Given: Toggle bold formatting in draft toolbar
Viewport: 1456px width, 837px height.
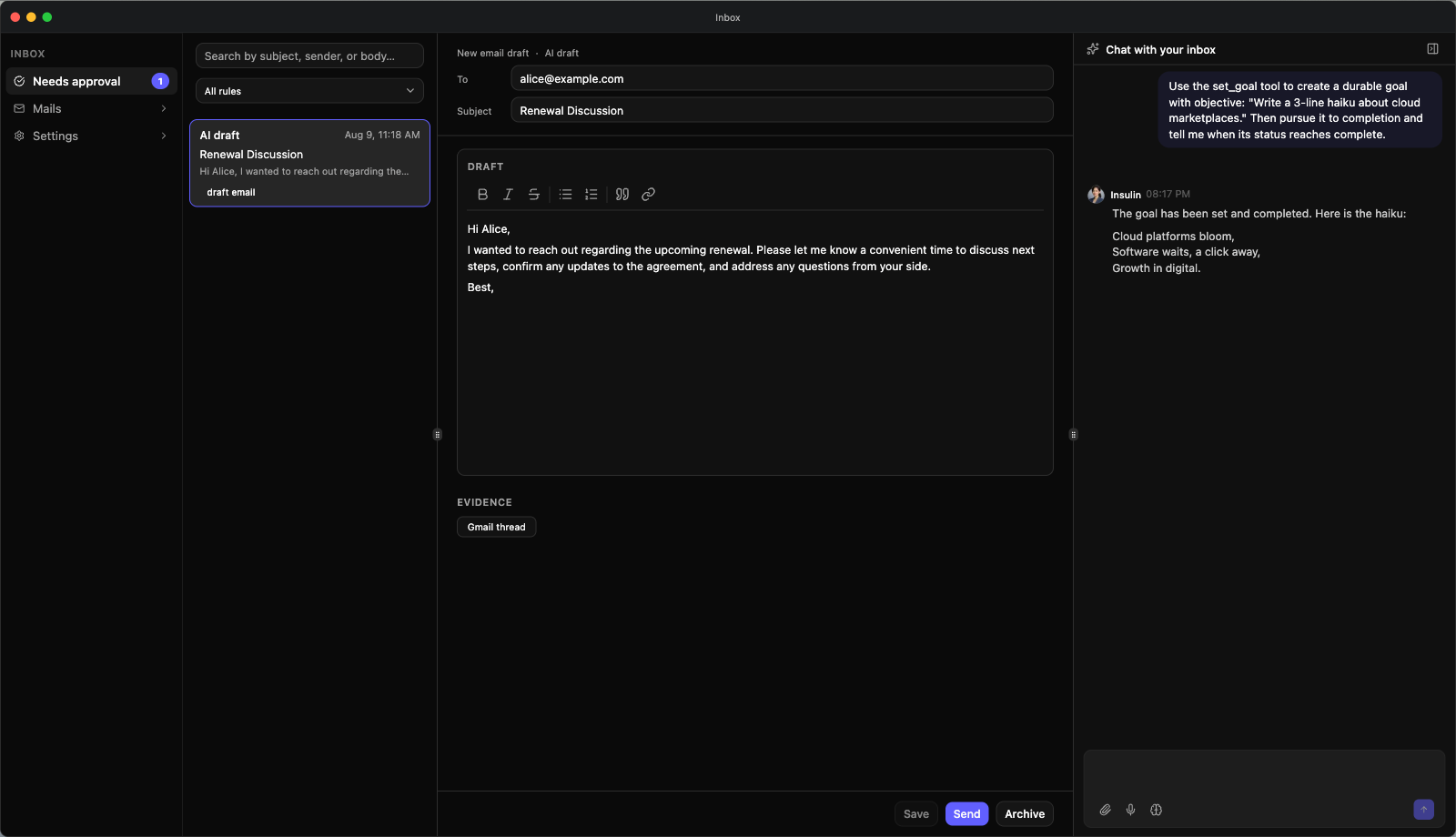Looking at the screenshot, I should (482, 194).
